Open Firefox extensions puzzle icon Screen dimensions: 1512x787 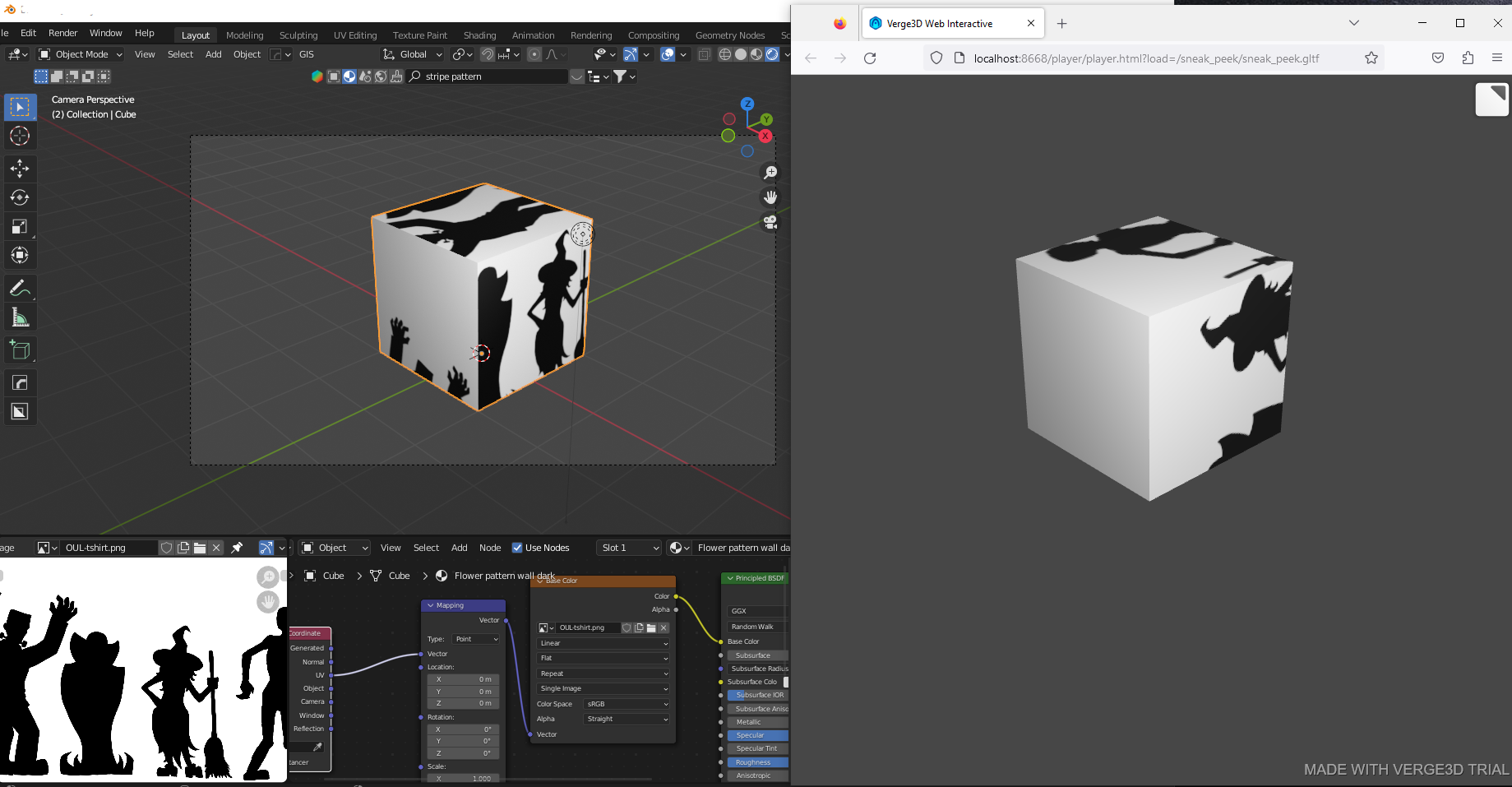pos(1468,58)
